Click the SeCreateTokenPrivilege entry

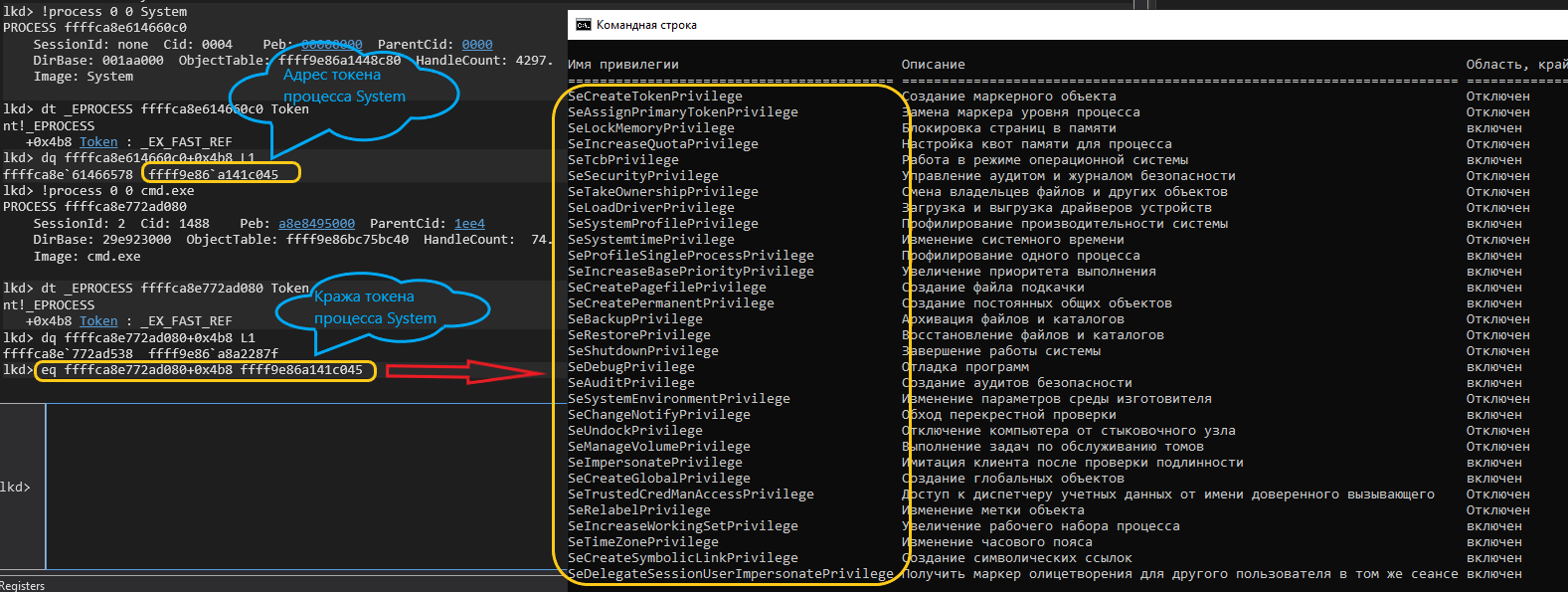655,97
